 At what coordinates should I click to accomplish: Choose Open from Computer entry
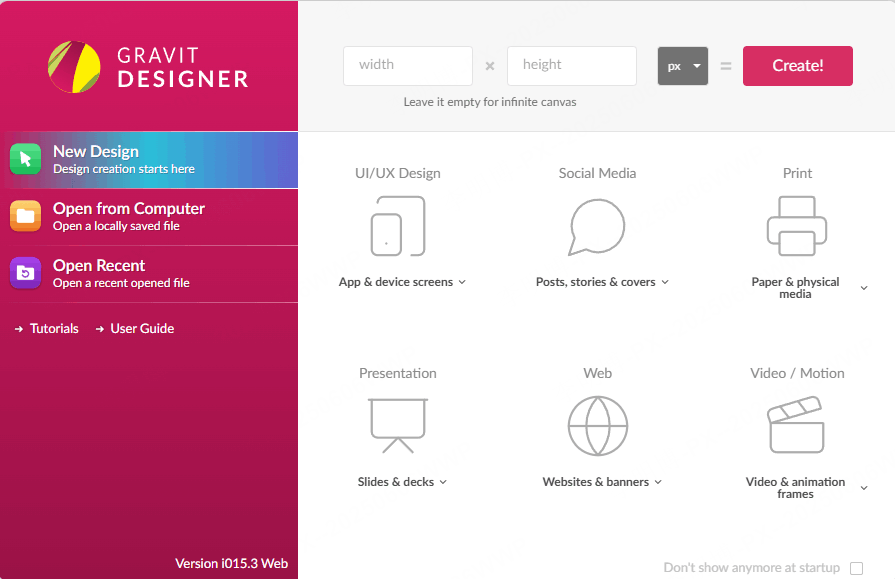click(151, 217)
